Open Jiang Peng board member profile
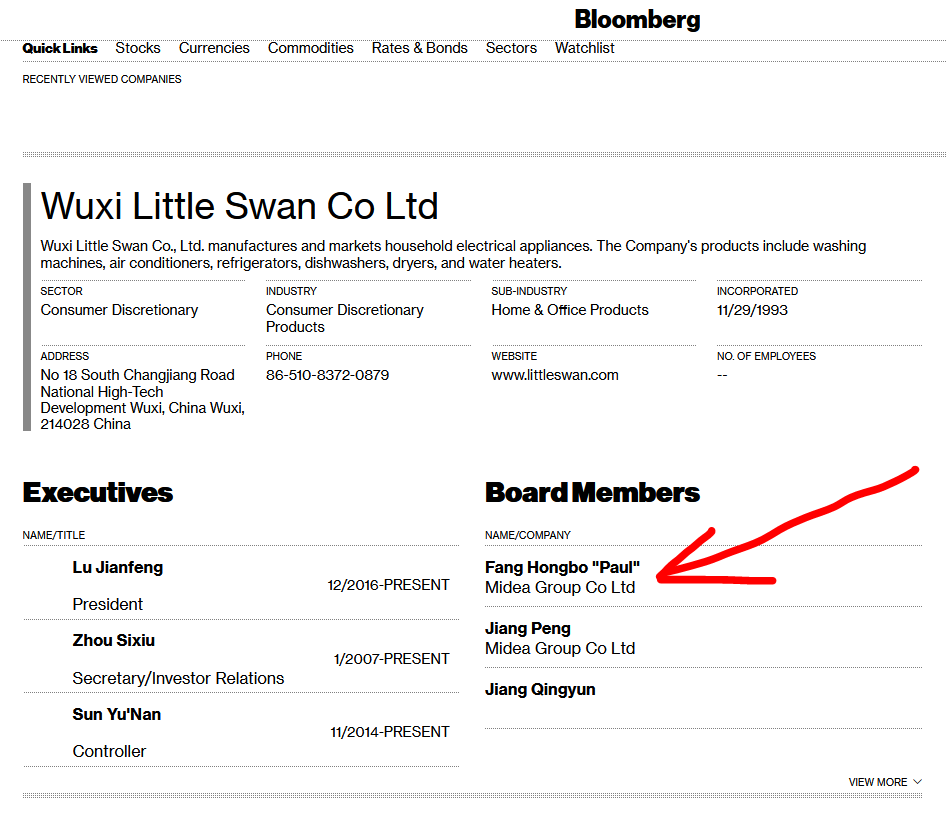The width and height of the screenshot is (947, 819). [x=528, y=628]
